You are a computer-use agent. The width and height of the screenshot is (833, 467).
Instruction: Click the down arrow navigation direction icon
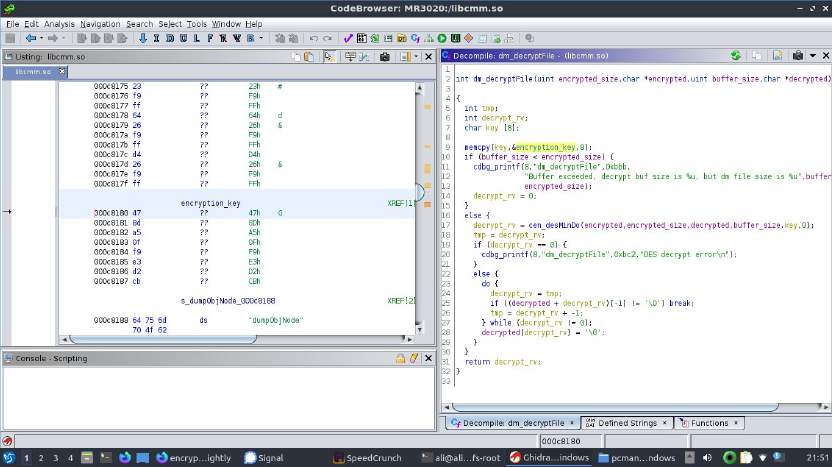[x=143, y=38]
